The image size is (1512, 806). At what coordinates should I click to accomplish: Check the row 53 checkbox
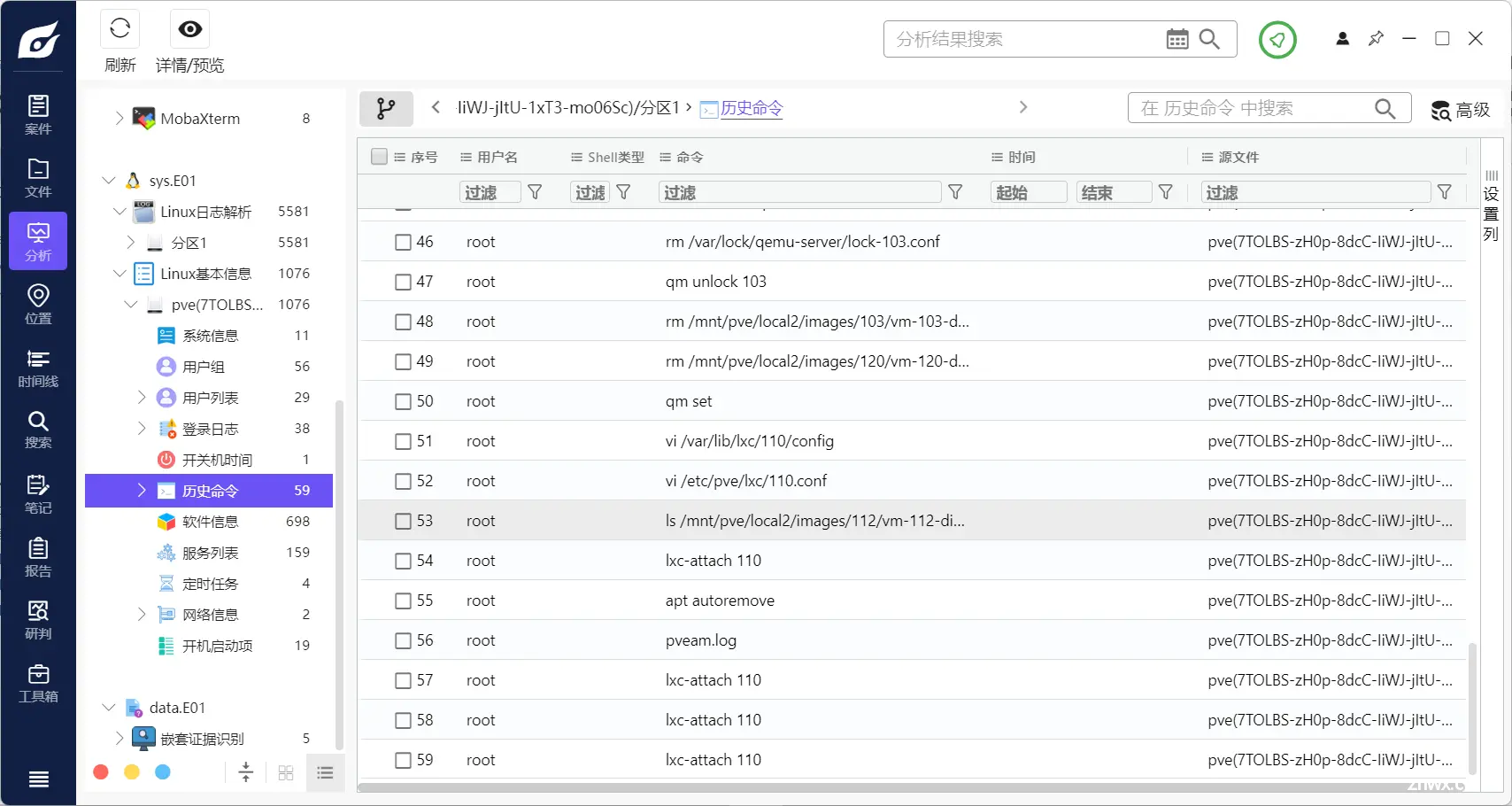click(x=404, y=521)
